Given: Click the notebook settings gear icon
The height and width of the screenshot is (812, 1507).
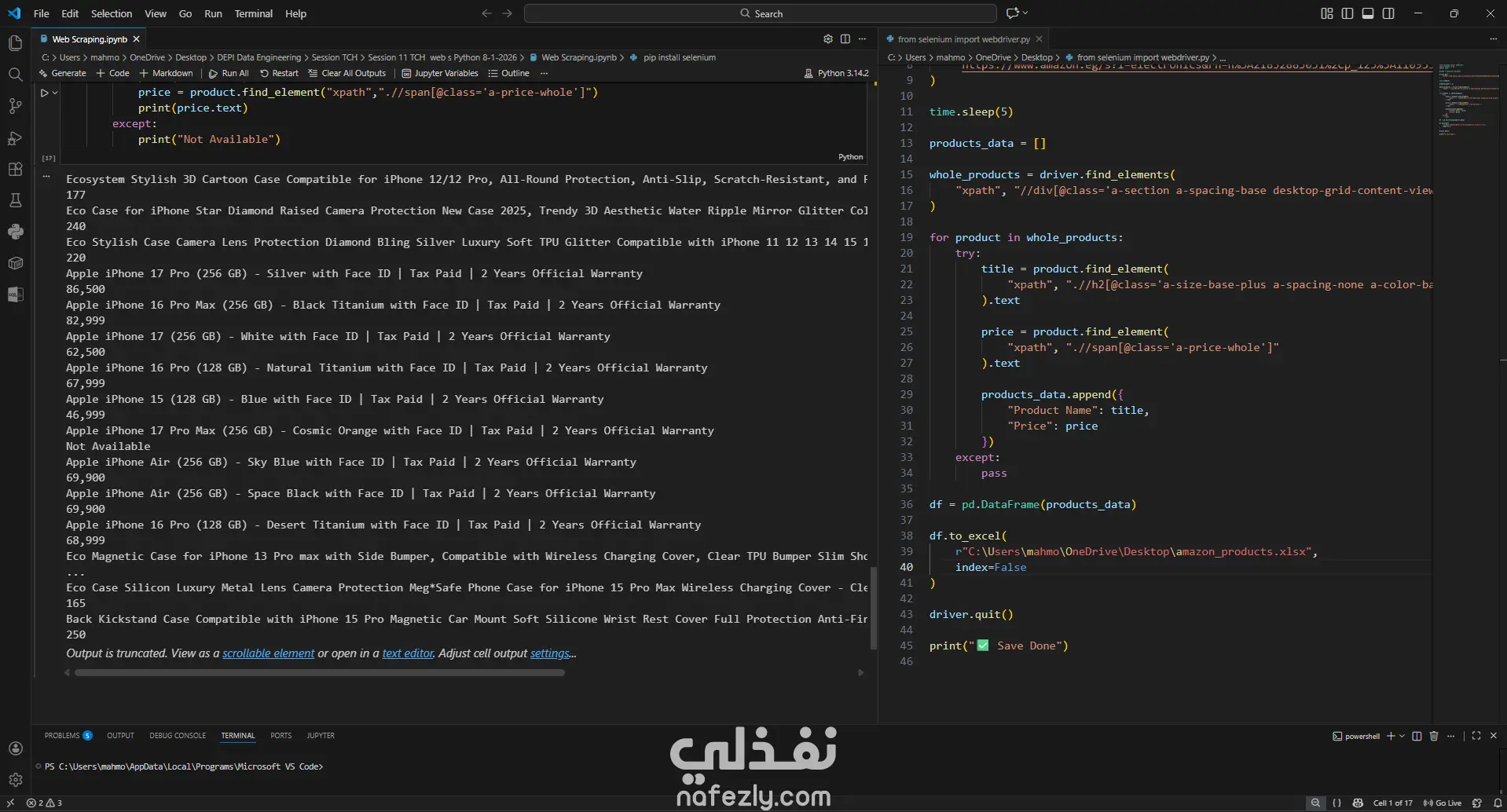Looking at the screenshot, I should pos(827,39).
